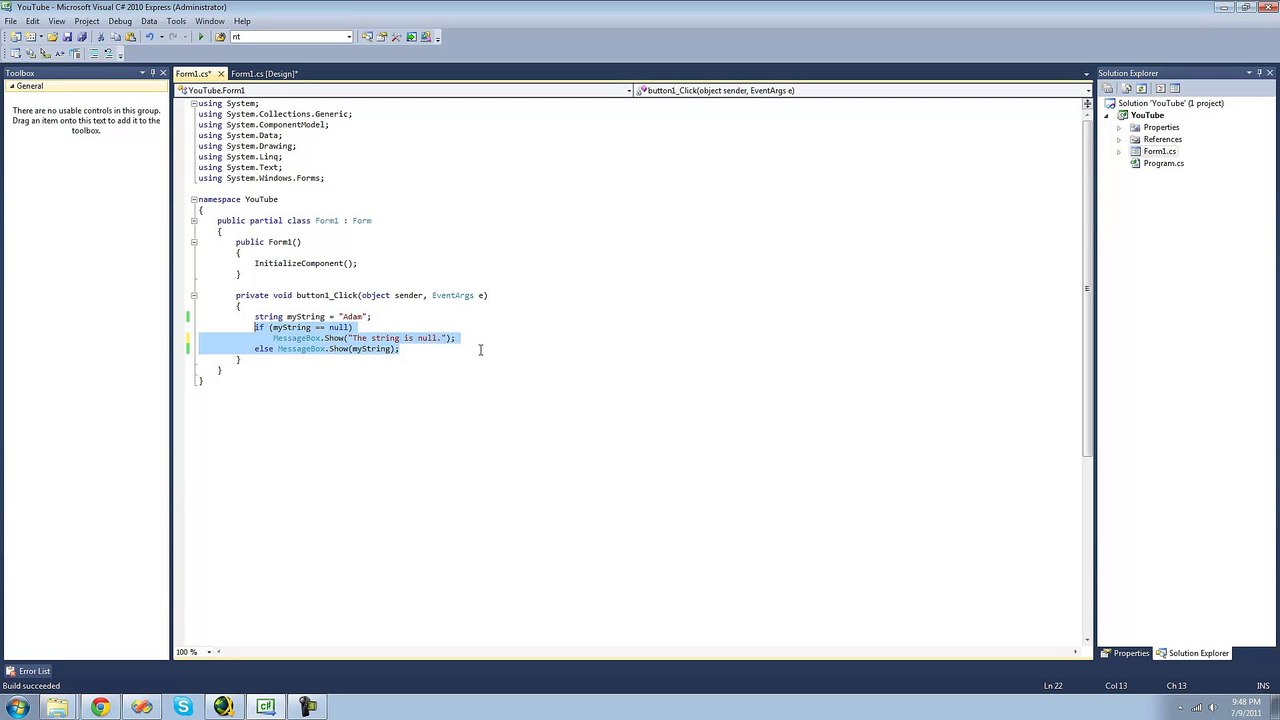Switch to the Form1.cs [Design] tab
Viewport: 1280px width, 720px height.
264,74
